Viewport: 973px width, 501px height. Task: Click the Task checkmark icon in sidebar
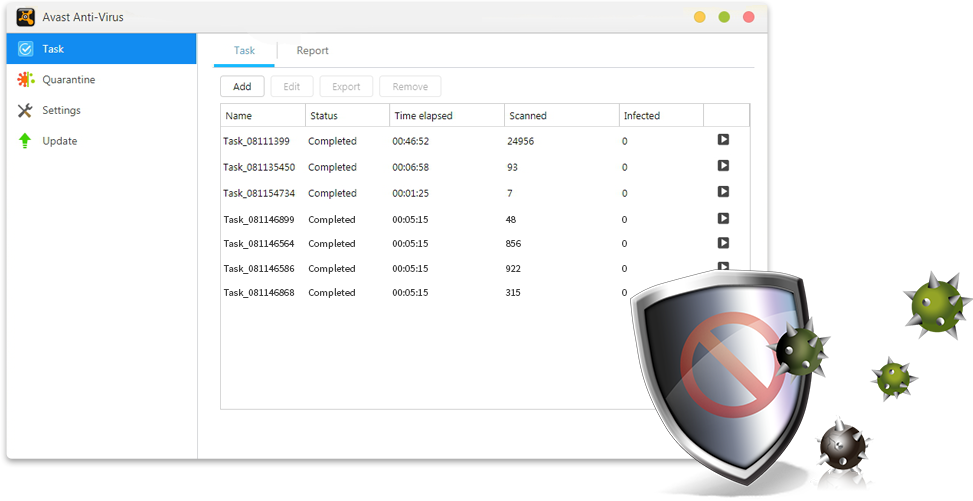point(25,49)
